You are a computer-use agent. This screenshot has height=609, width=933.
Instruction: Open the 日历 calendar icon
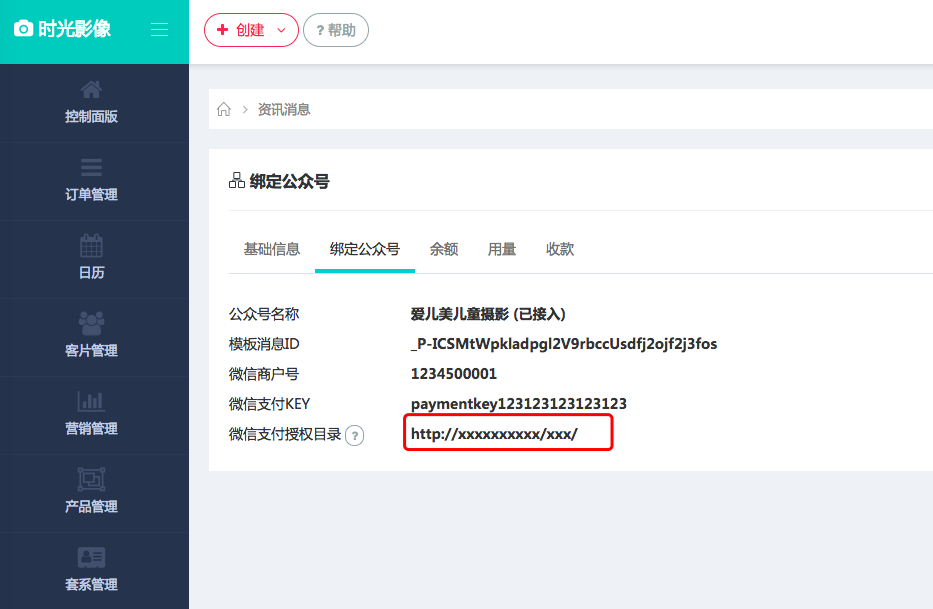91,245
